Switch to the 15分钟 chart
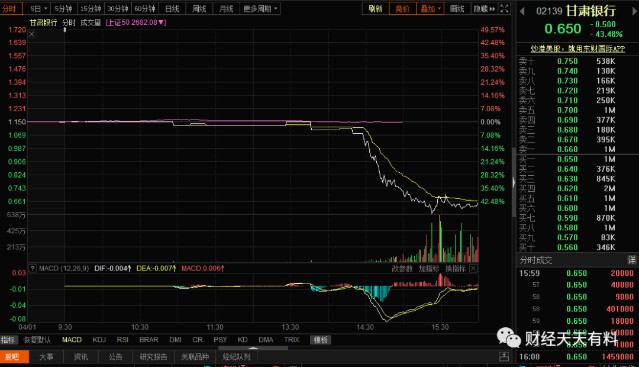Viewport: 639px width, 367px height. [x=90, y=9]
